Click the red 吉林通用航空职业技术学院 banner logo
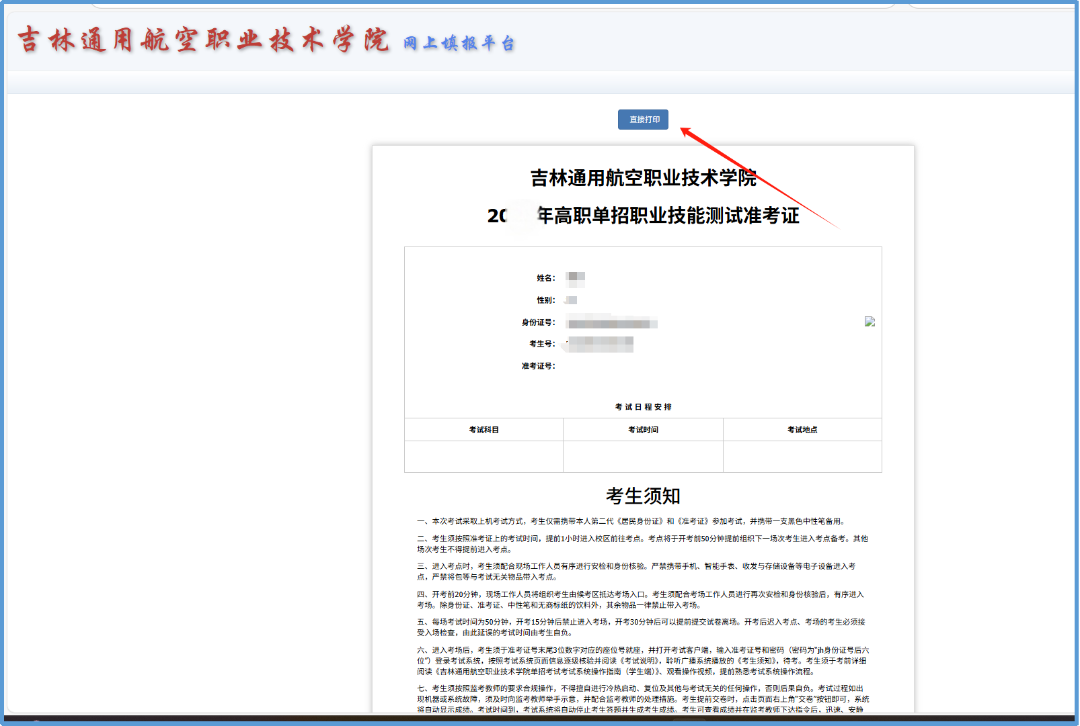This screenshot has width=1080, height=726. [203, 41]
